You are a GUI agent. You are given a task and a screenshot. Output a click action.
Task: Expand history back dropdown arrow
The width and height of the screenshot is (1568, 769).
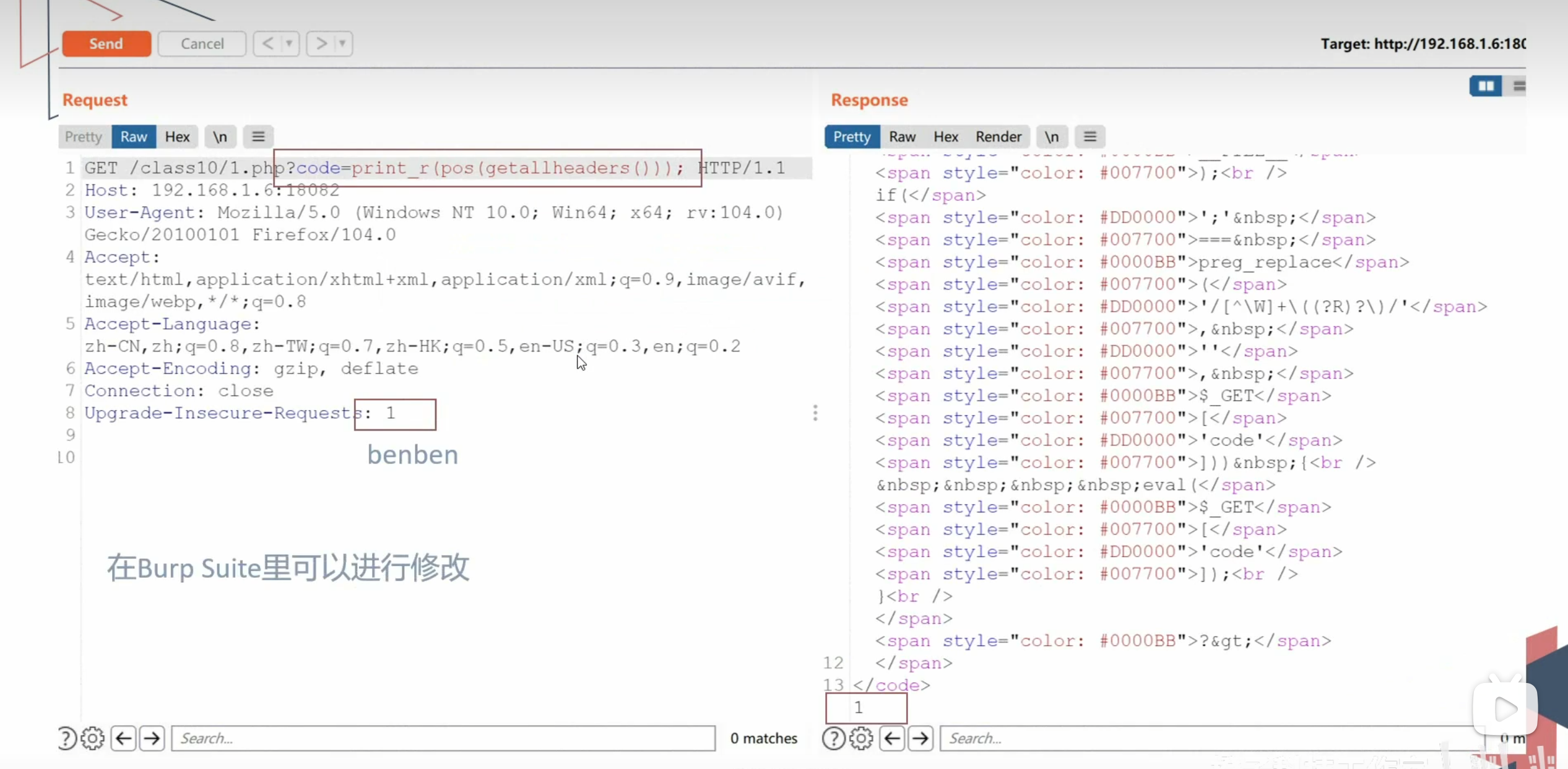tap(288, 43)
